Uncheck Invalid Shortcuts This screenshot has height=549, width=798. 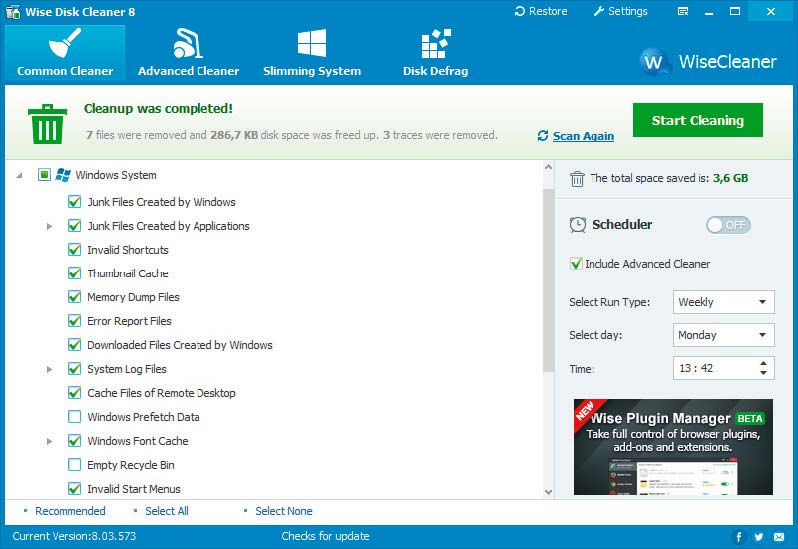74,250
